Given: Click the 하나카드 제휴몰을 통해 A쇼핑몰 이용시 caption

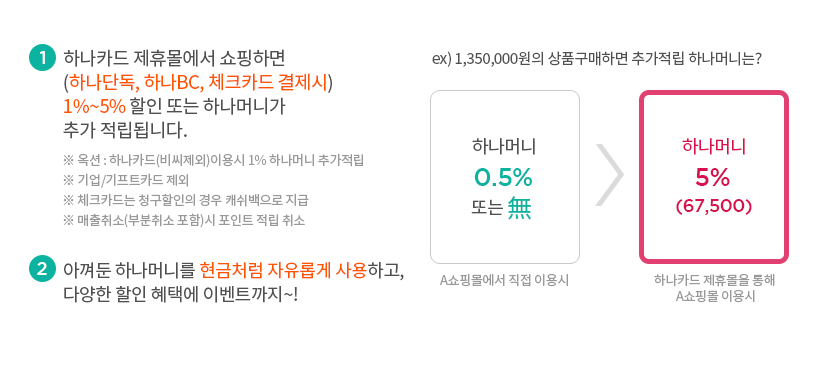Looking at the screenshot, I should pos(714,288).
